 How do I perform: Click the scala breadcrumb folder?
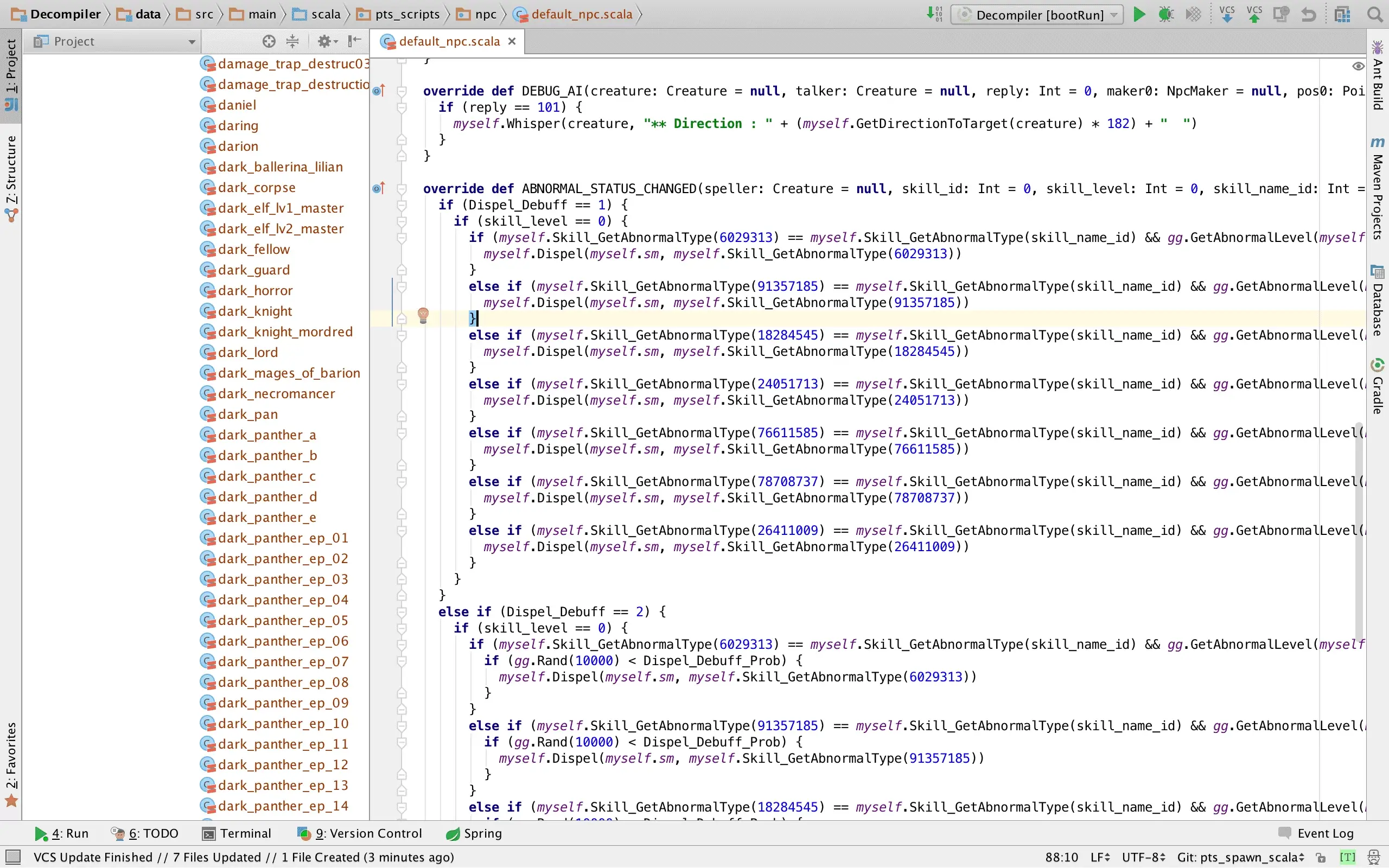click(x=317, y=14)
